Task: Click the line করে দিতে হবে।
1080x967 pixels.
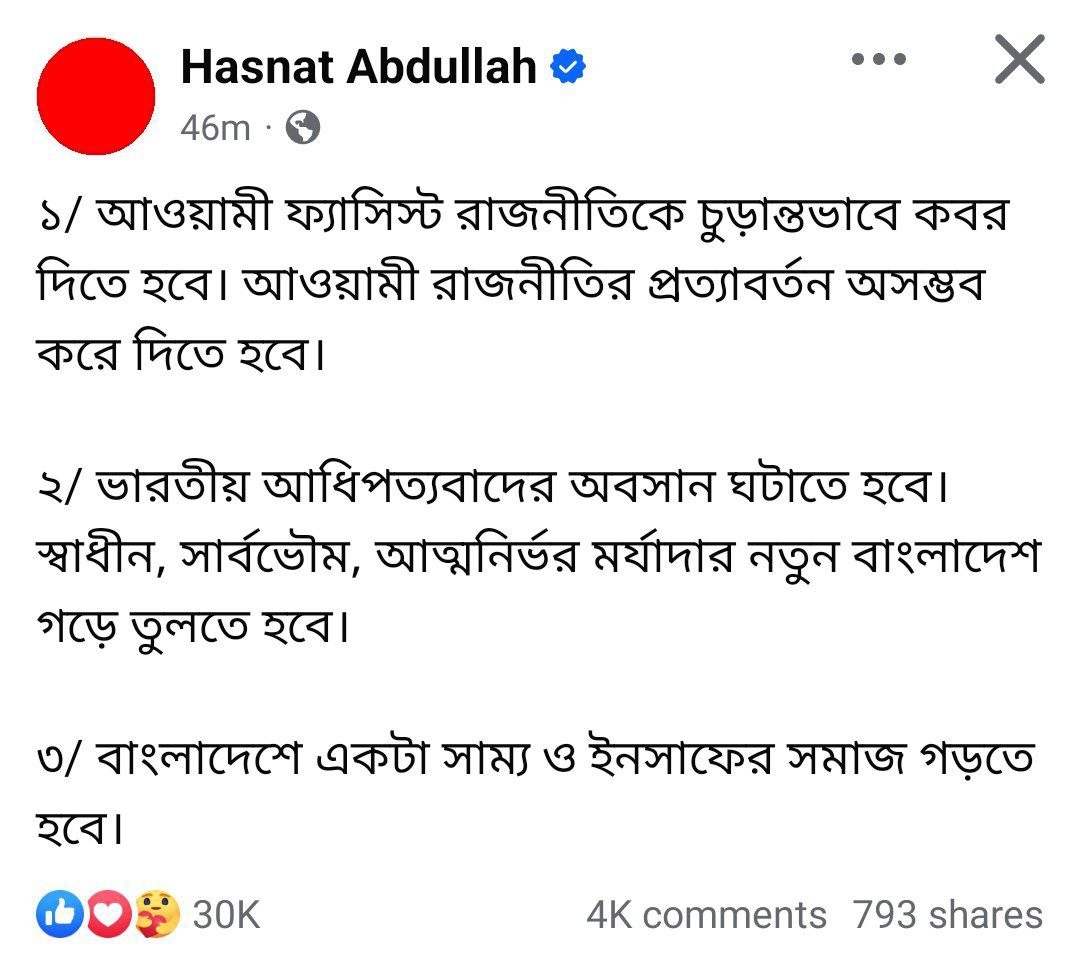Action: pos(180,354)
